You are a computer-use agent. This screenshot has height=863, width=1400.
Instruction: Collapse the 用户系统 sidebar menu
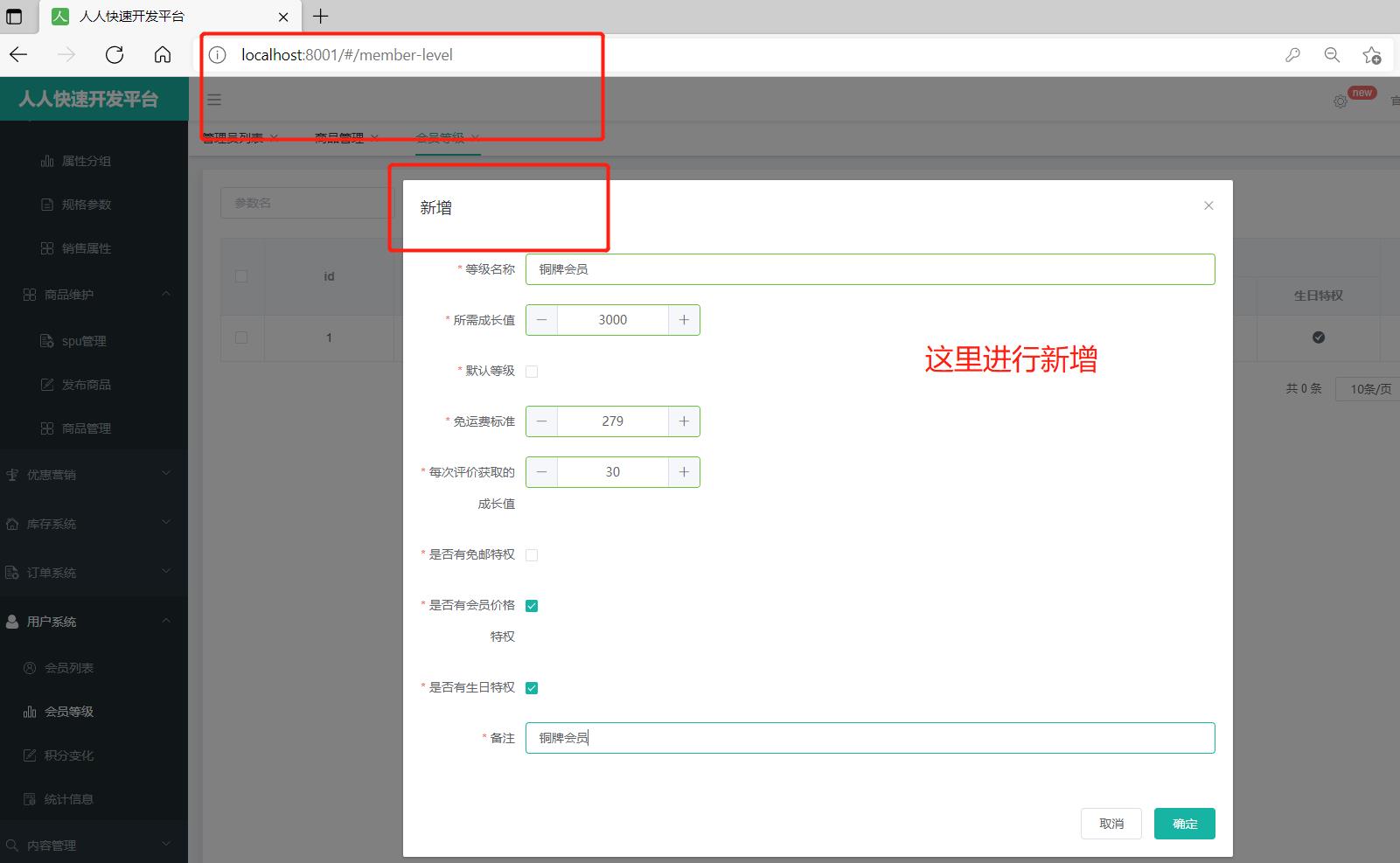pyautogui.click(x=94, y=622)
